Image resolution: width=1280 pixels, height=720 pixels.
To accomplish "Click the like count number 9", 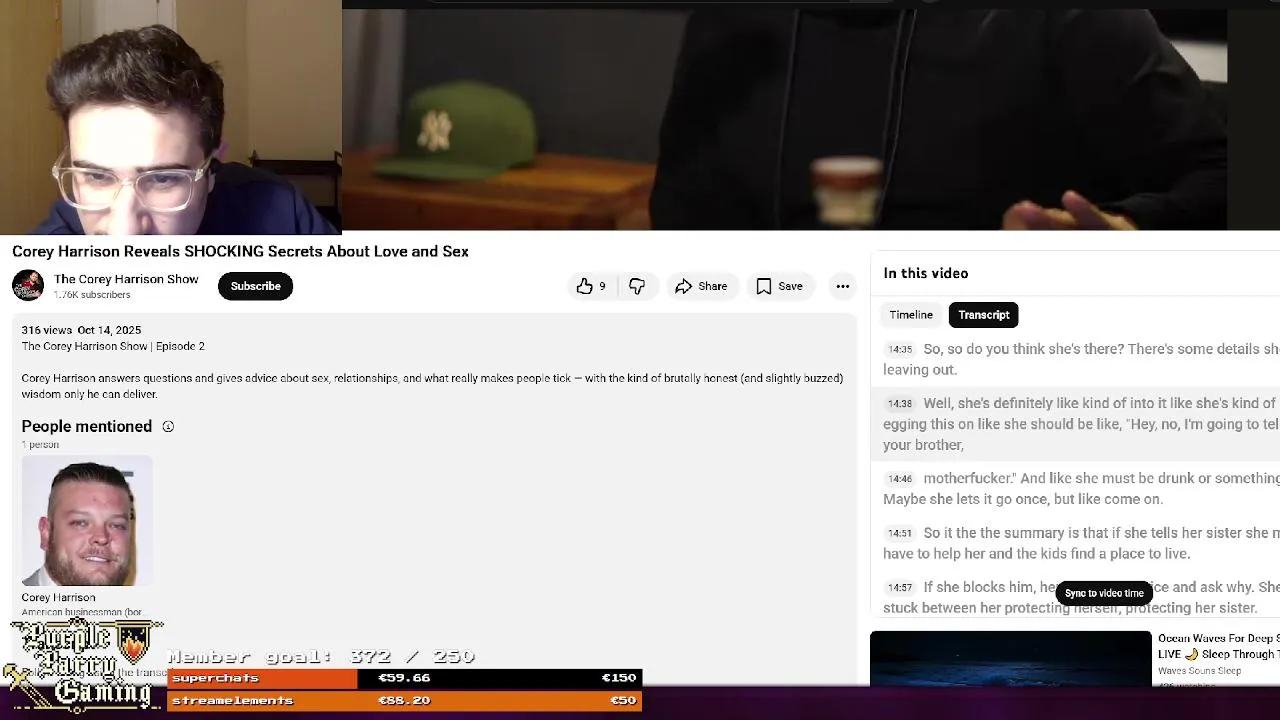I will click(x=602, y=286).
